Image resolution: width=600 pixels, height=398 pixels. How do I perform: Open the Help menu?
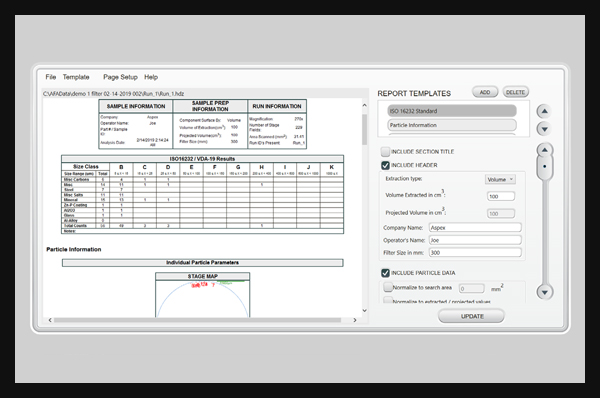(x=151, y=77)
